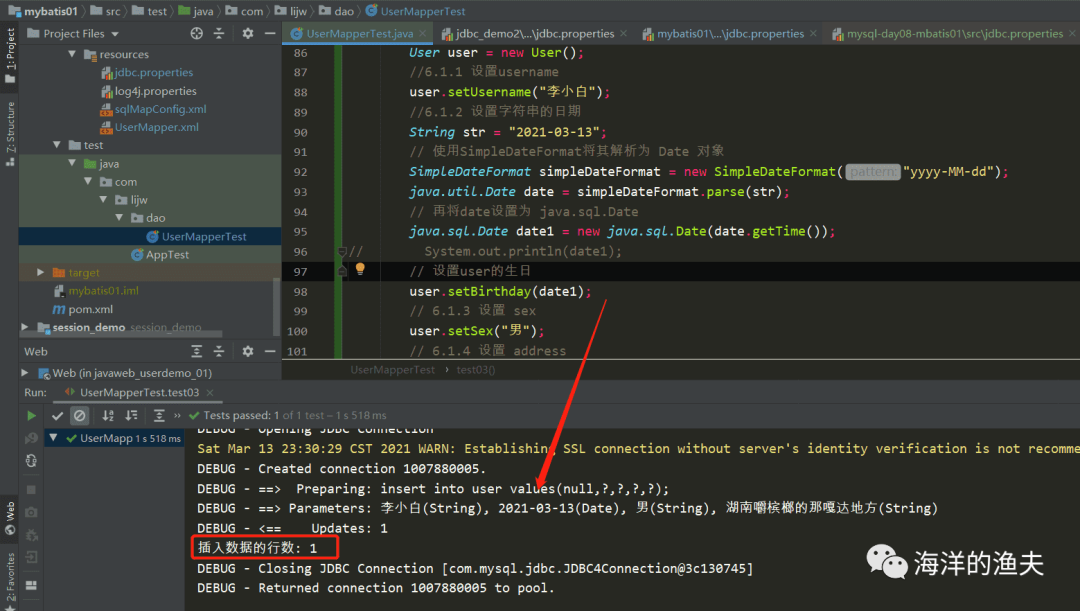Click Collapse All in Project Files header
This screenshot has height=611, width=1080.
(x=219, y=33)
